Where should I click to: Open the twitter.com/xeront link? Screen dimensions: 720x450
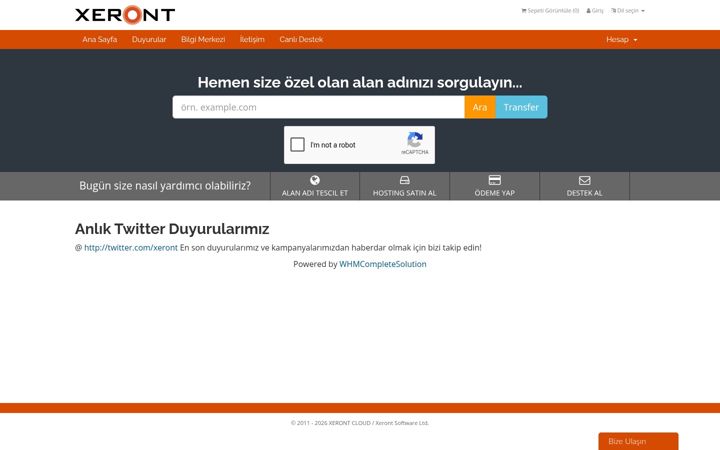coord(131,248)
